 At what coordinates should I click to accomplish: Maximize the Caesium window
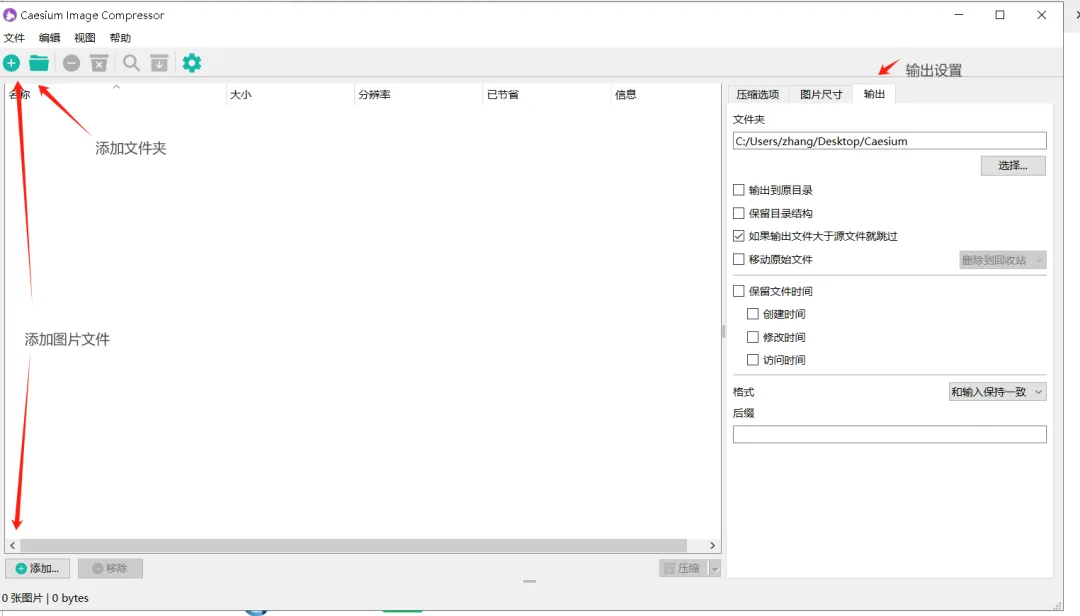click(1000, 14)
